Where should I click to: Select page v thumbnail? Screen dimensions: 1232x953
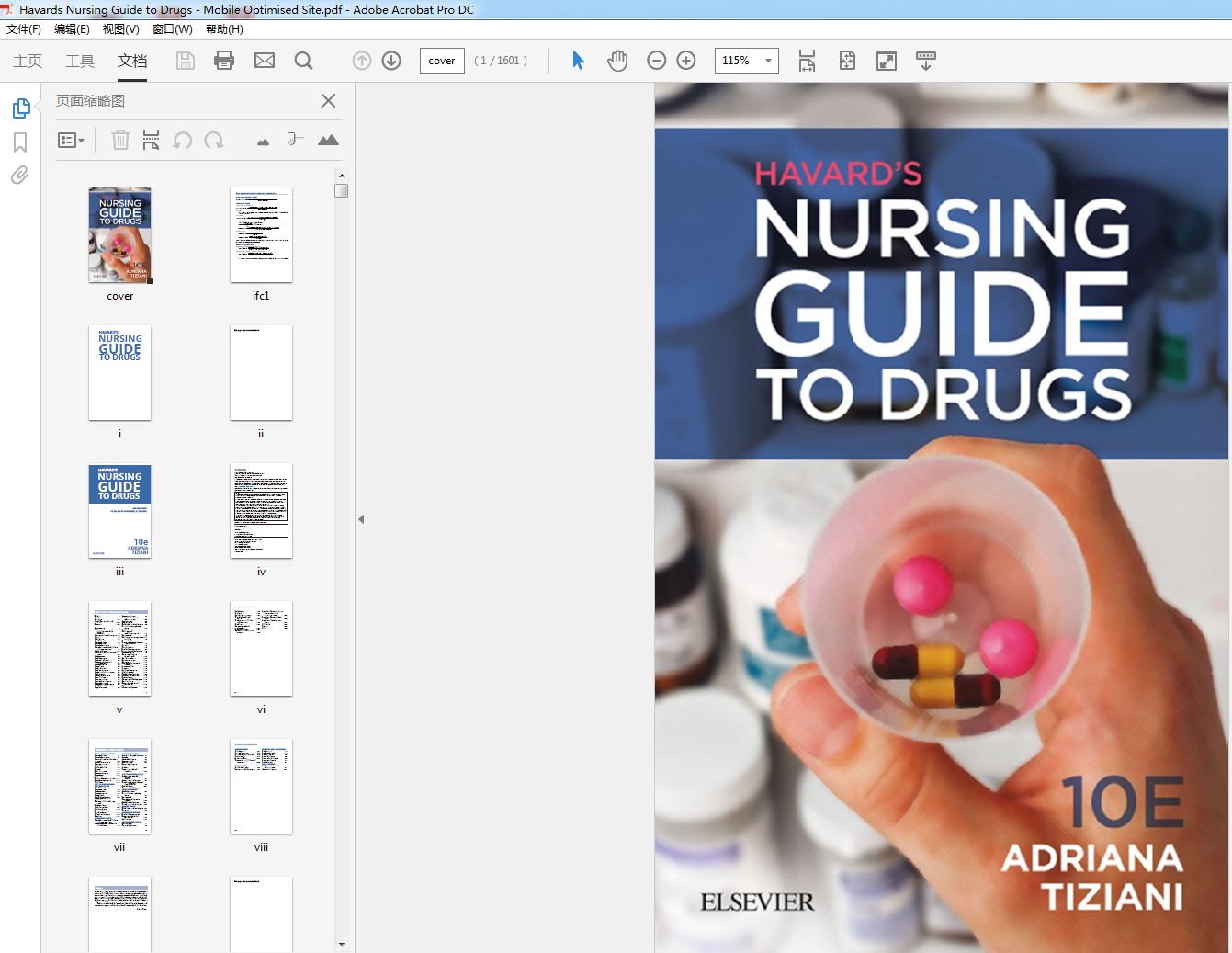pyautogui.click(x=119, y=649)
